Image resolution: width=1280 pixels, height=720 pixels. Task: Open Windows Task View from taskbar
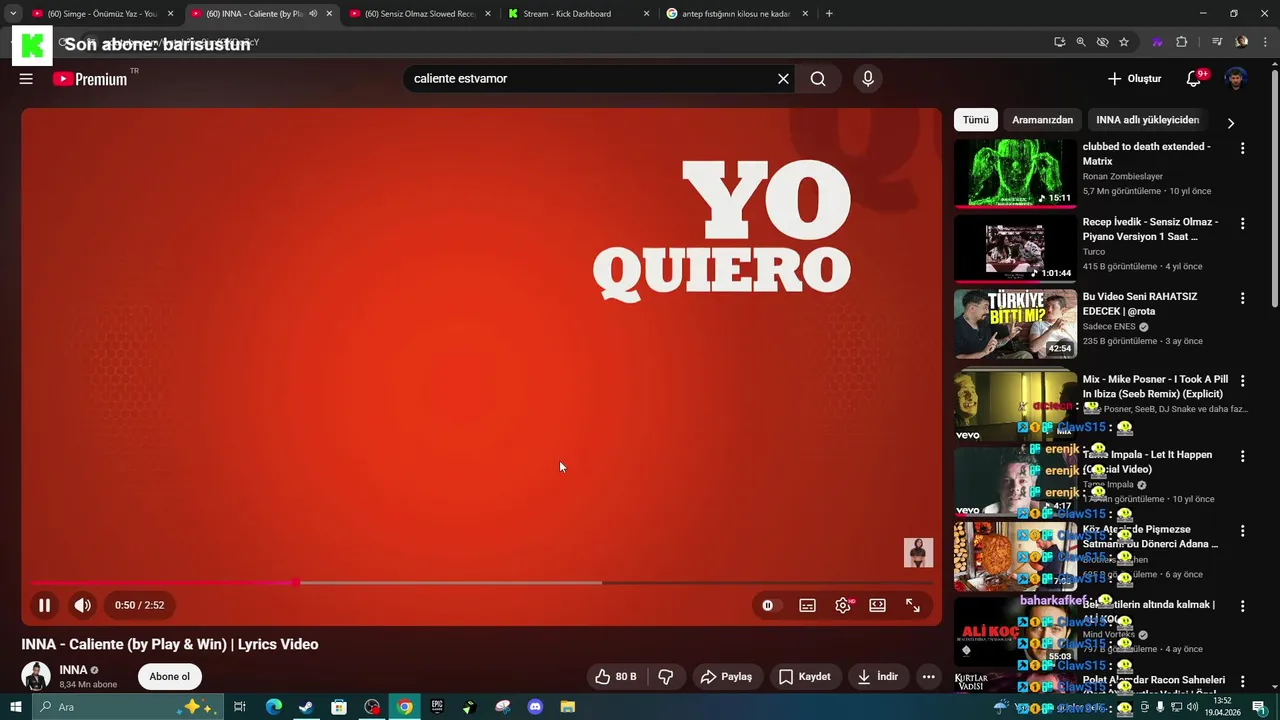coord(240,707)
